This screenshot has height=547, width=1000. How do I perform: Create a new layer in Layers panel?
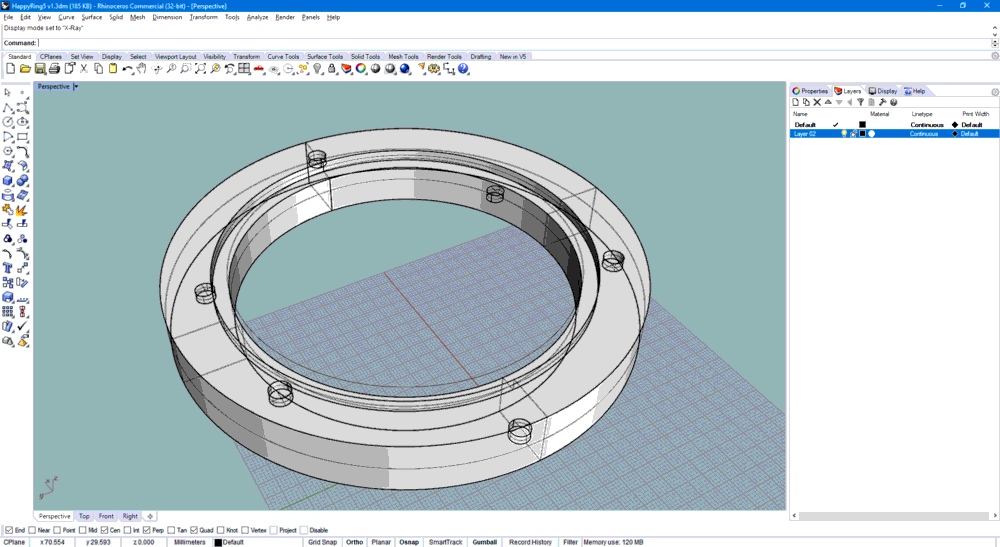(x=796, y=102)
